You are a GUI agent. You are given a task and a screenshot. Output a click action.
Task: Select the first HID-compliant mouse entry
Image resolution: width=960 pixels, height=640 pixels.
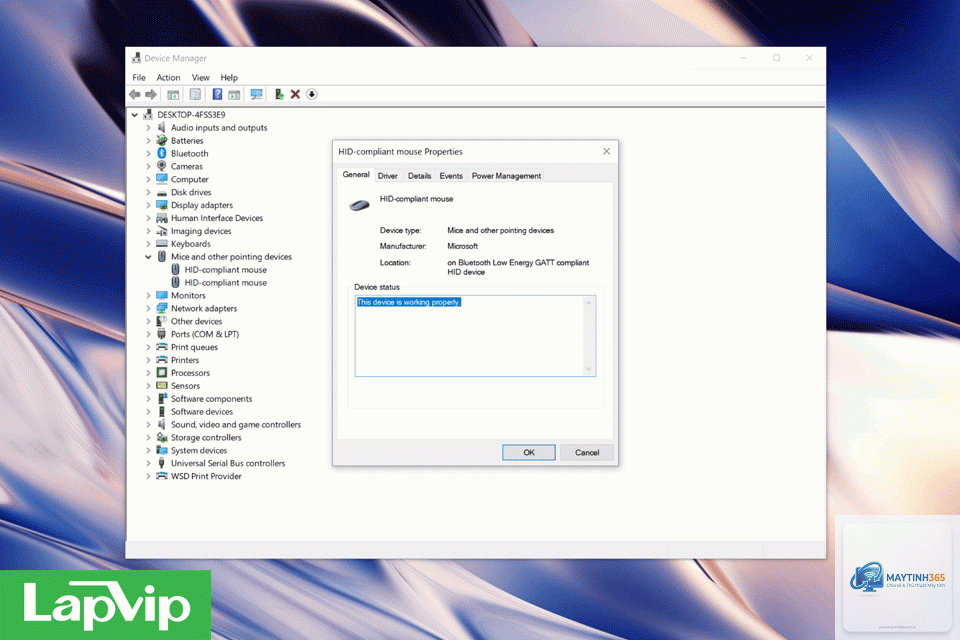click(225, 269)
